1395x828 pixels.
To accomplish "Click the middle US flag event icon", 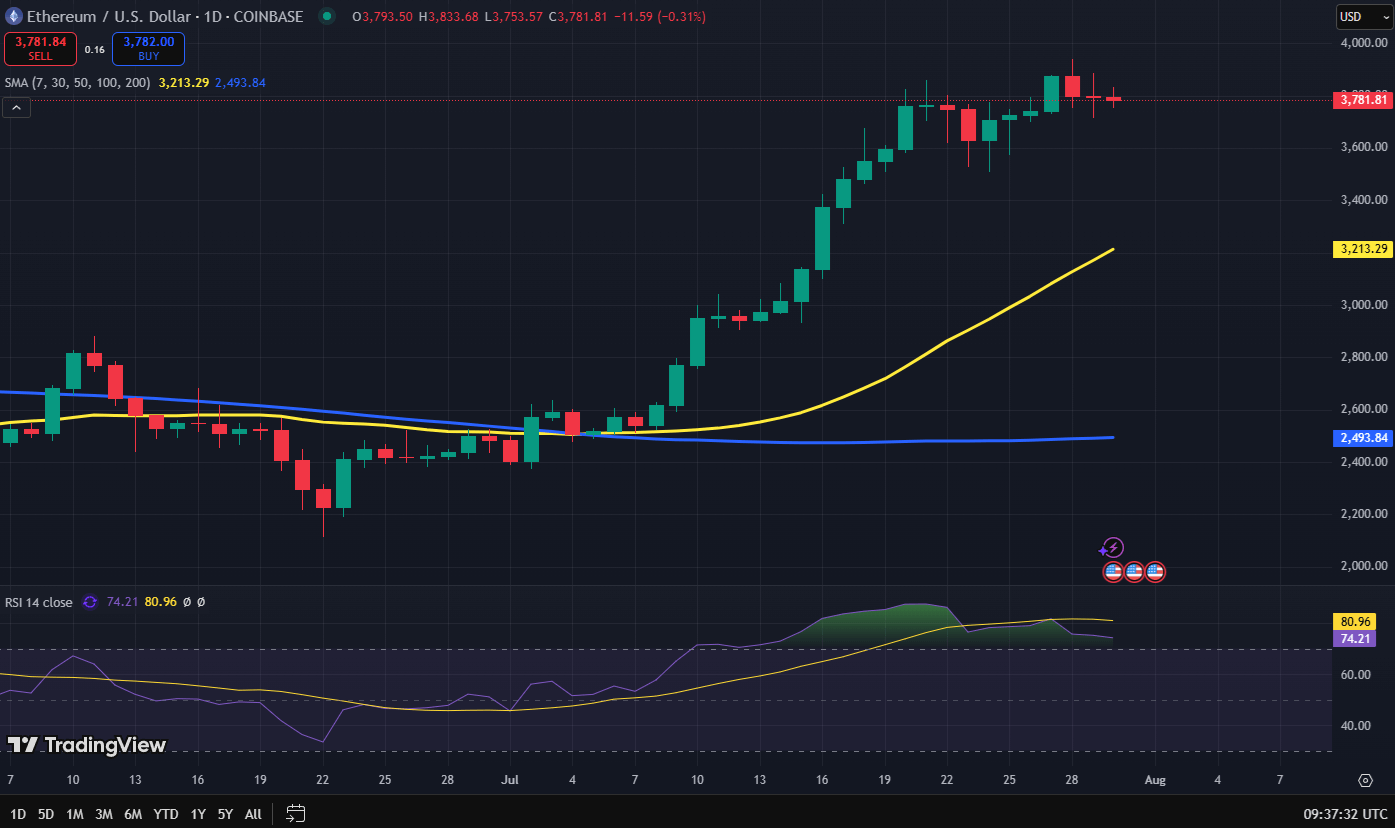I will click(x=1133, y=572).
